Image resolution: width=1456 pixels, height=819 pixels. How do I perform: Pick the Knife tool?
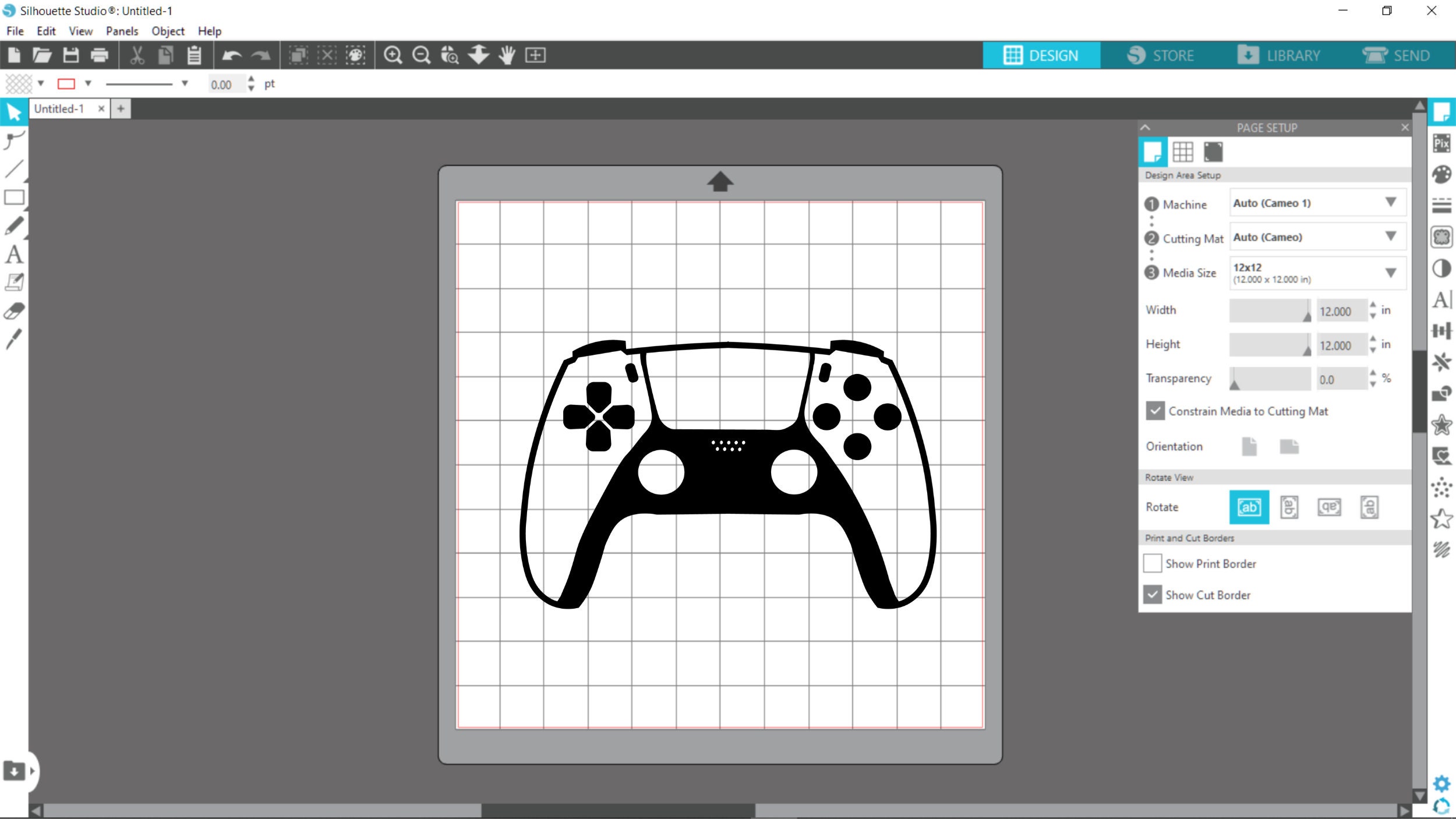(14, 338)
